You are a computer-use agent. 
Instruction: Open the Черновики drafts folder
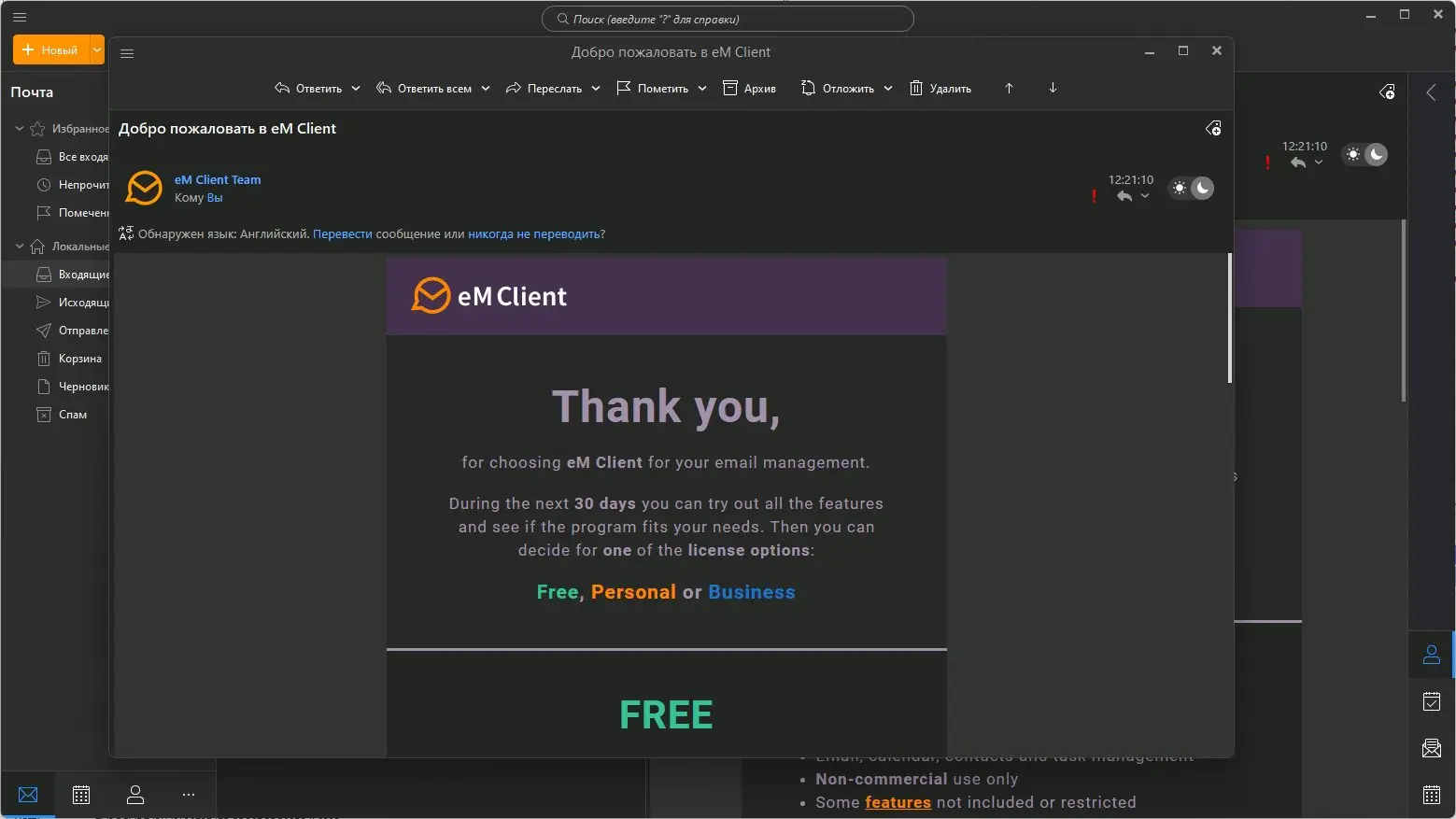(x=71, y=387)
